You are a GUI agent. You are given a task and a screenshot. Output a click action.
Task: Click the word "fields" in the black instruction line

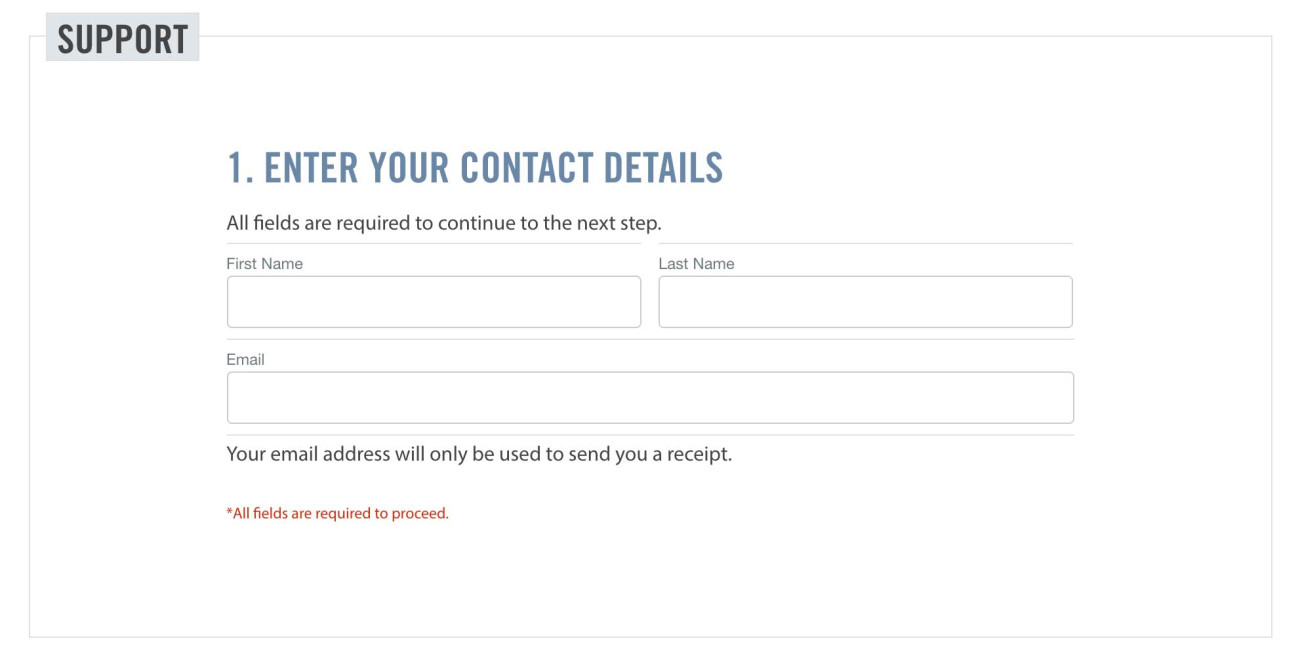coord(276,223)
